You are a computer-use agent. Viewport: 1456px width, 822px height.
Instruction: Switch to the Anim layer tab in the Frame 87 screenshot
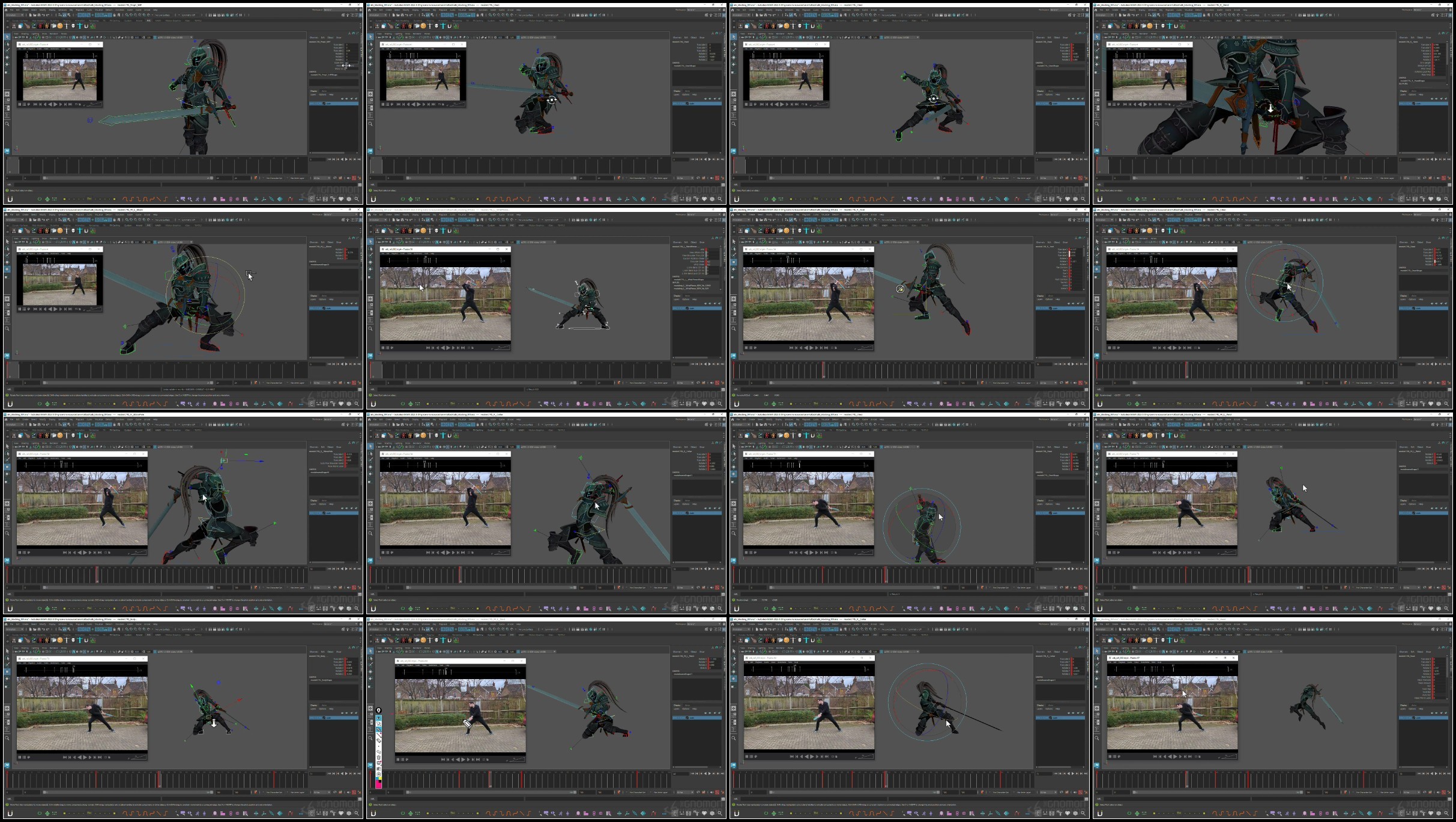click(x=1414, y=705)
